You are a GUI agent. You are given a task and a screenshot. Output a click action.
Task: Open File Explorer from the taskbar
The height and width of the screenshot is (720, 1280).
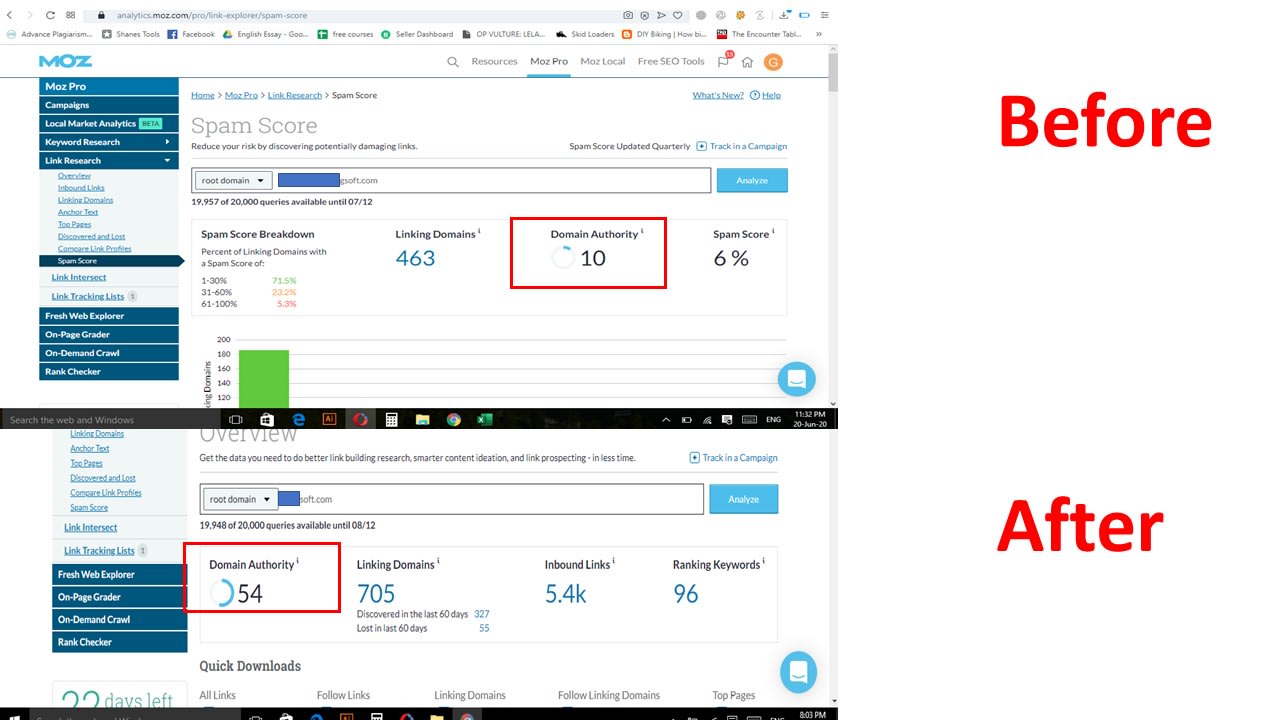point(422,420)
